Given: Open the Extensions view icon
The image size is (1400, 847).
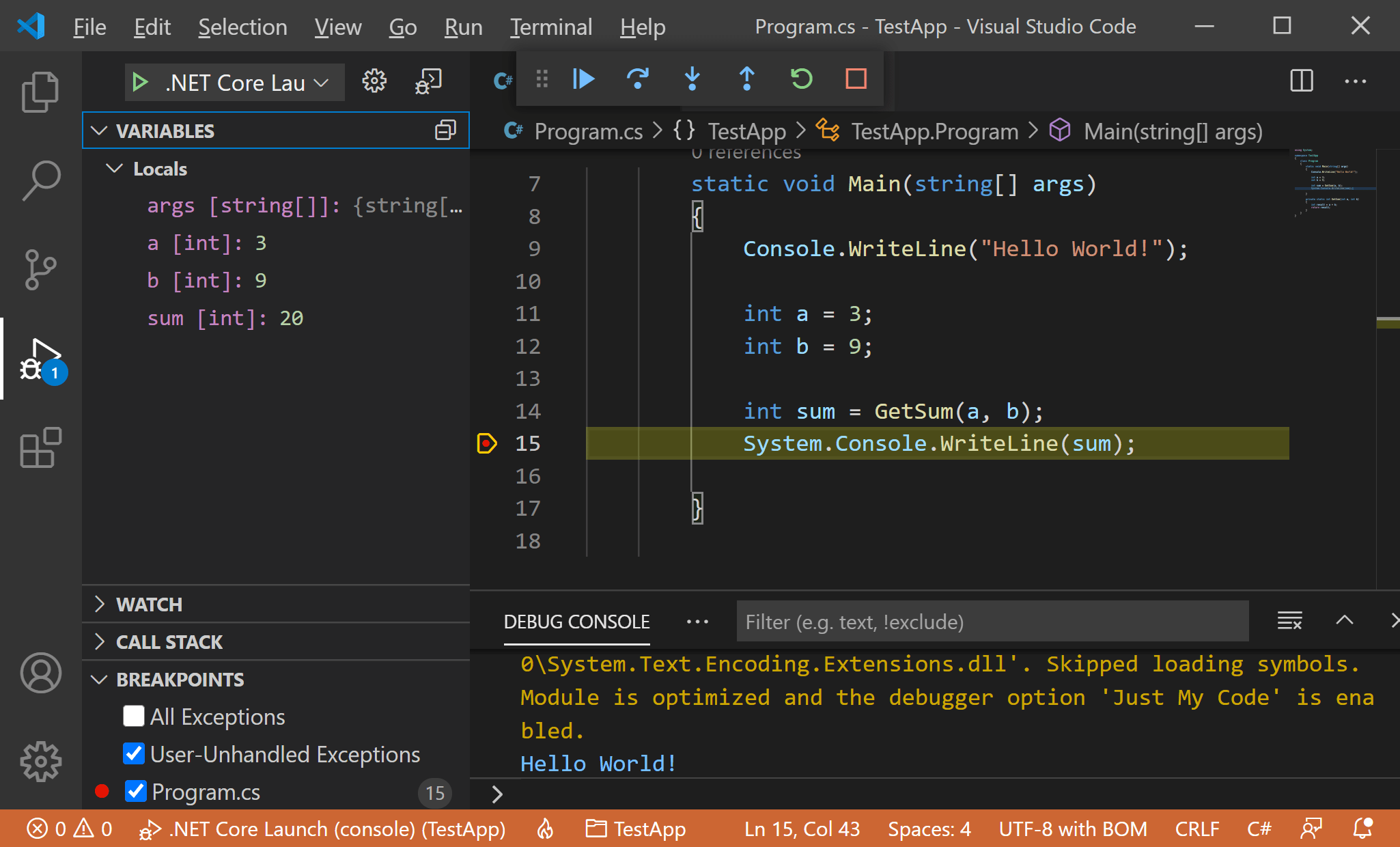Looking at the screenshot, I should click(40, 448).
